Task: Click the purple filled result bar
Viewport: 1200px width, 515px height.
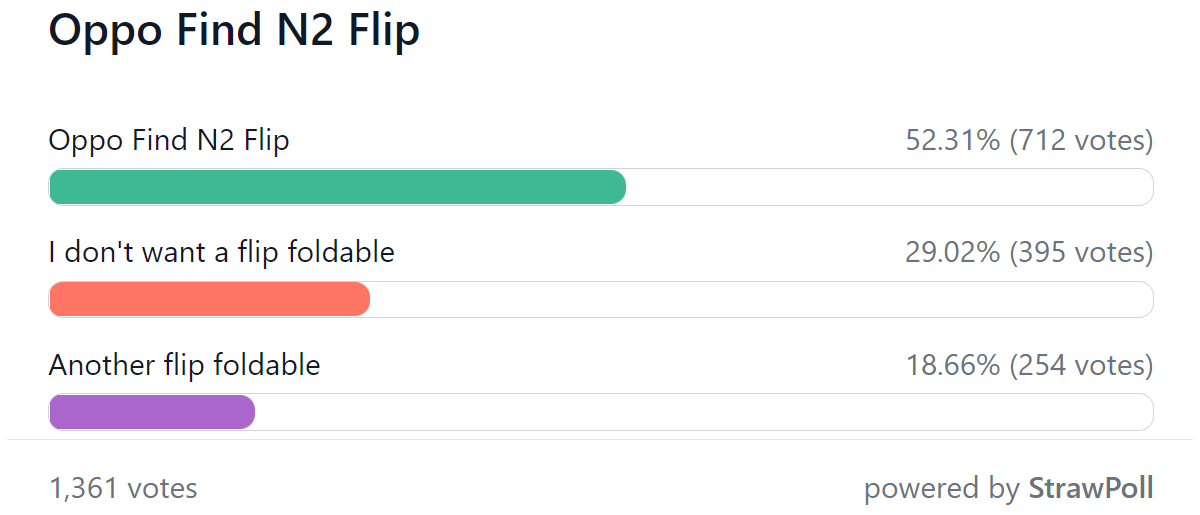Action: (152, 412)
